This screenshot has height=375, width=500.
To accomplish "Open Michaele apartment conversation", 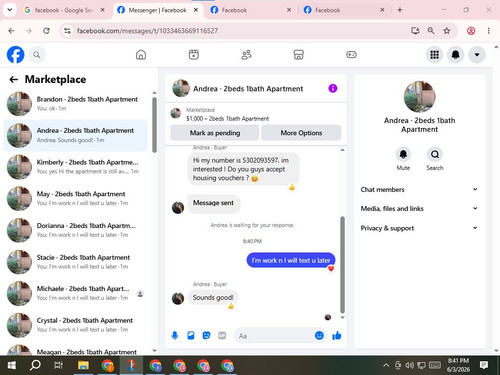I will click(76, 293).
